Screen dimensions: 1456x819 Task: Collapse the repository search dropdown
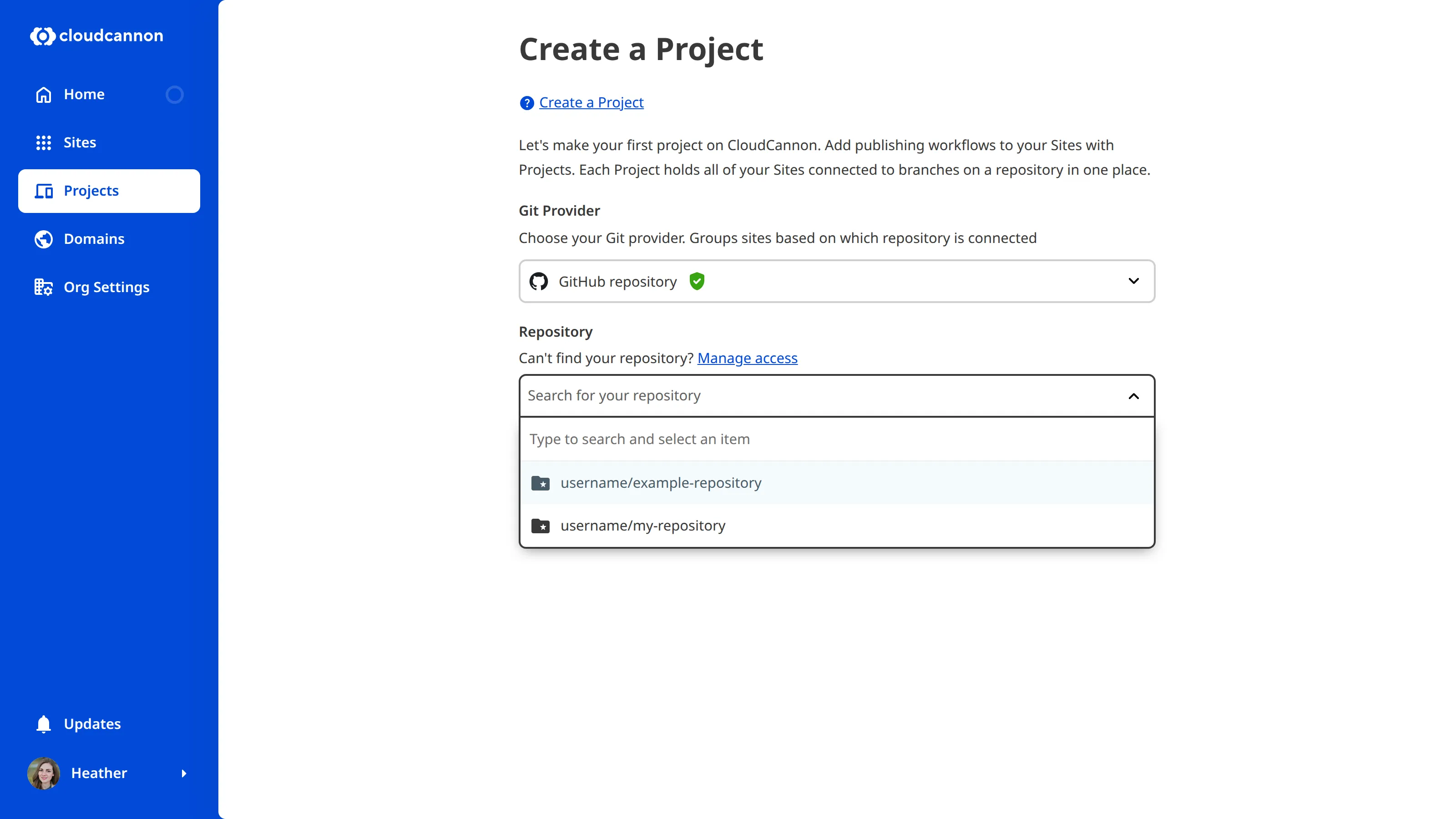point(1134,396)
